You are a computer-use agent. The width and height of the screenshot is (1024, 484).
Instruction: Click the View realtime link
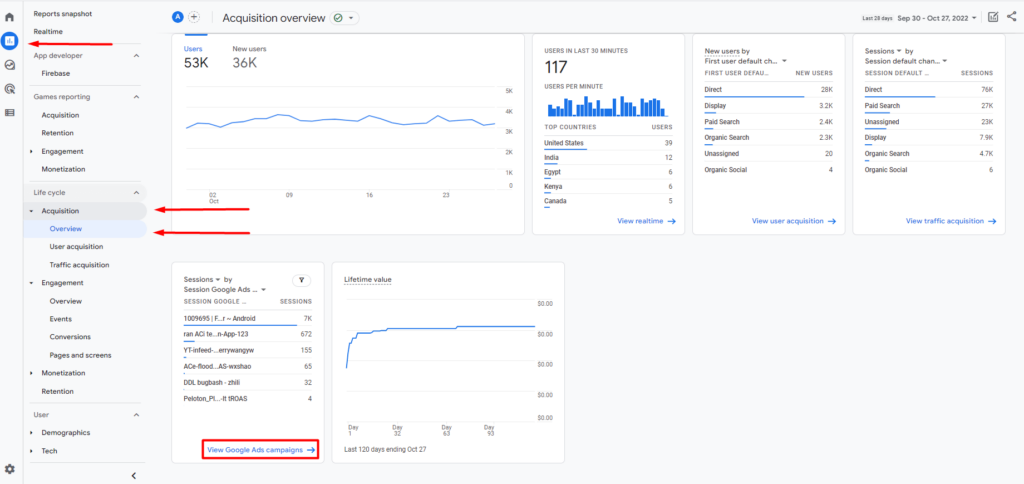[x=647, y=221]
